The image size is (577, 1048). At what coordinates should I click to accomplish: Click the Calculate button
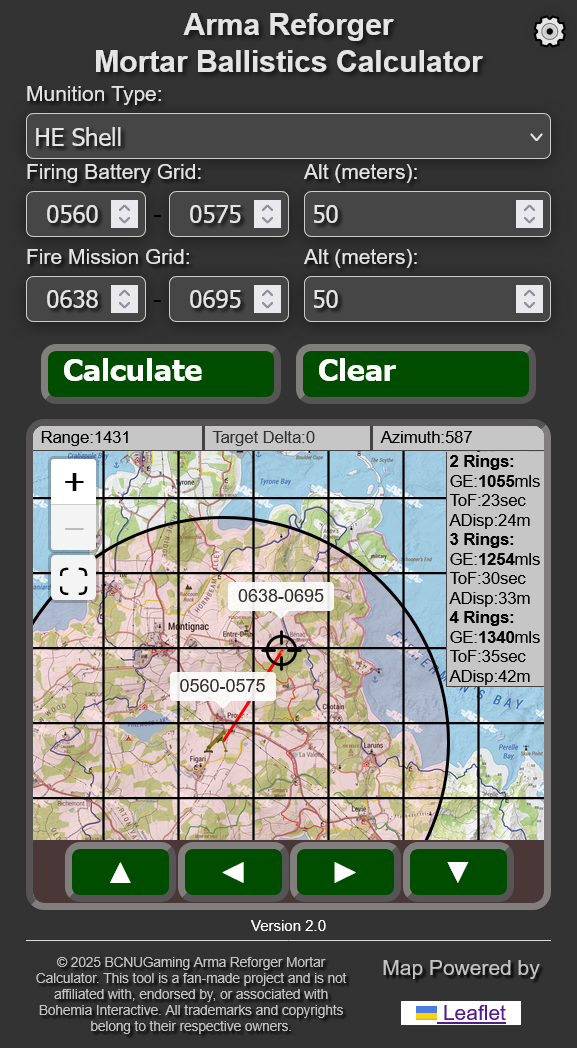[x=161, y=374]
